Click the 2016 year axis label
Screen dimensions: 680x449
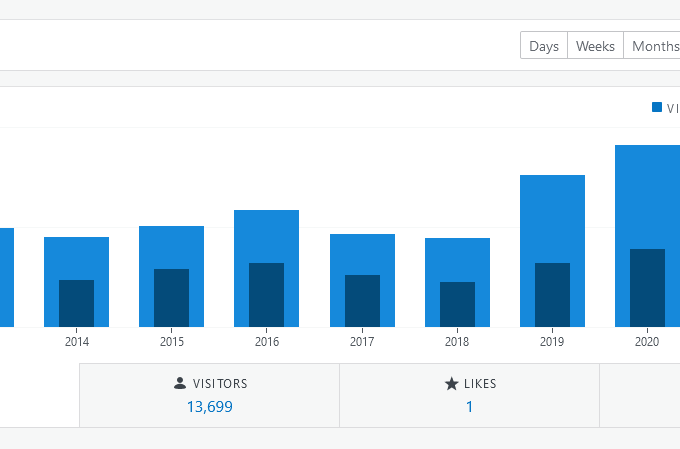click(266, 342)
